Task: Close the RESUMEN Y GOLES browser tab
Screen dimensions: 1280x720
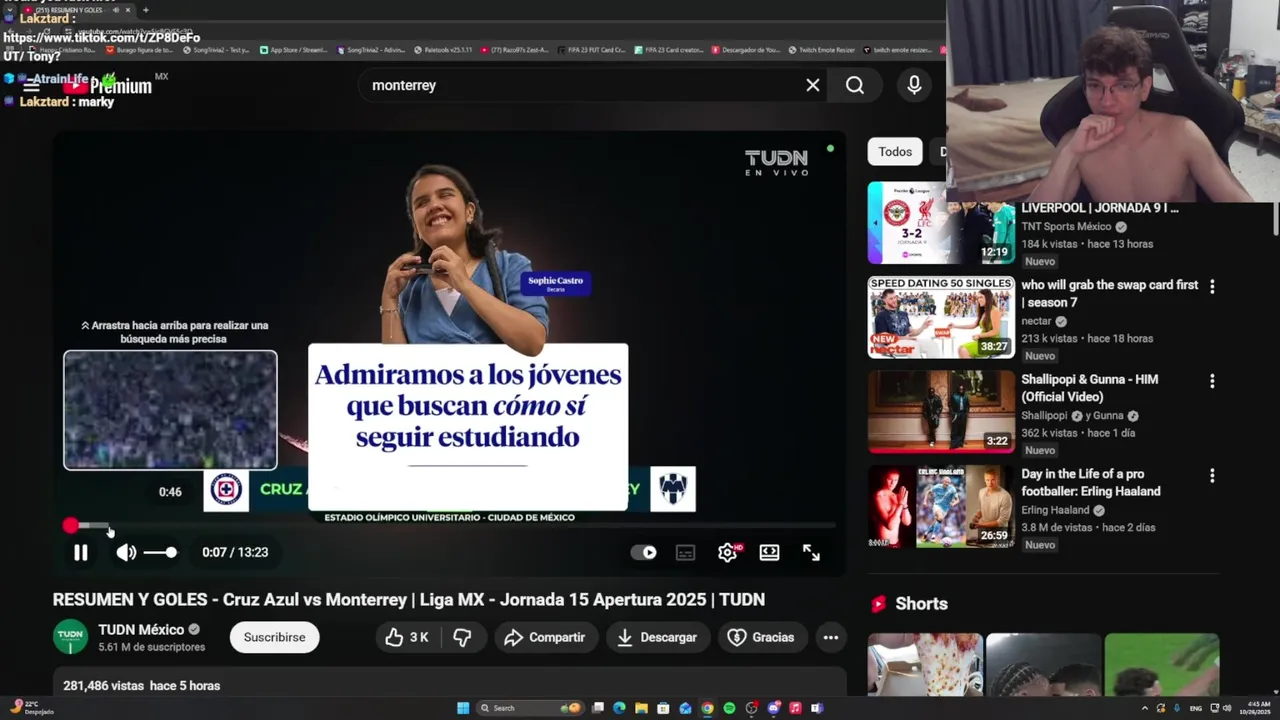Action: pyautogui.click(x=128, y=10)
